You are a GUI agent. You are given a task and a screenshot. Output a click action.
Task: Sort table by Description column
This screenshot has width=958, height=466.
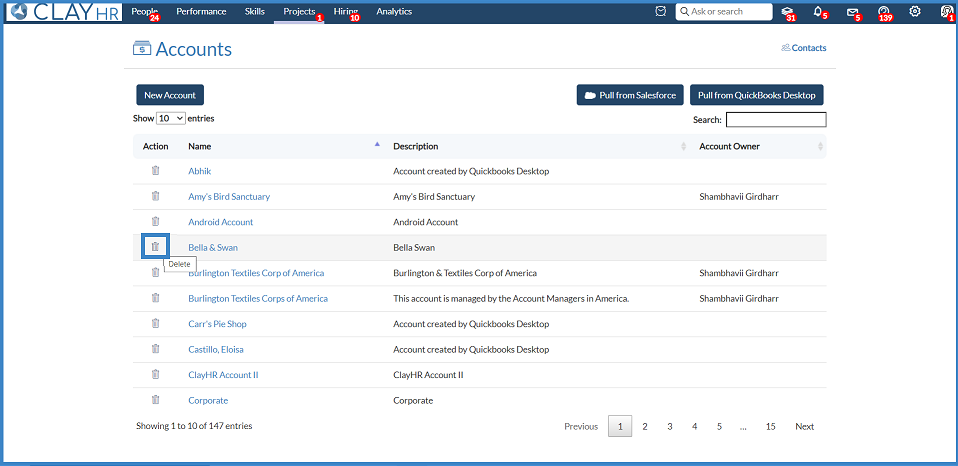point(540,147)
